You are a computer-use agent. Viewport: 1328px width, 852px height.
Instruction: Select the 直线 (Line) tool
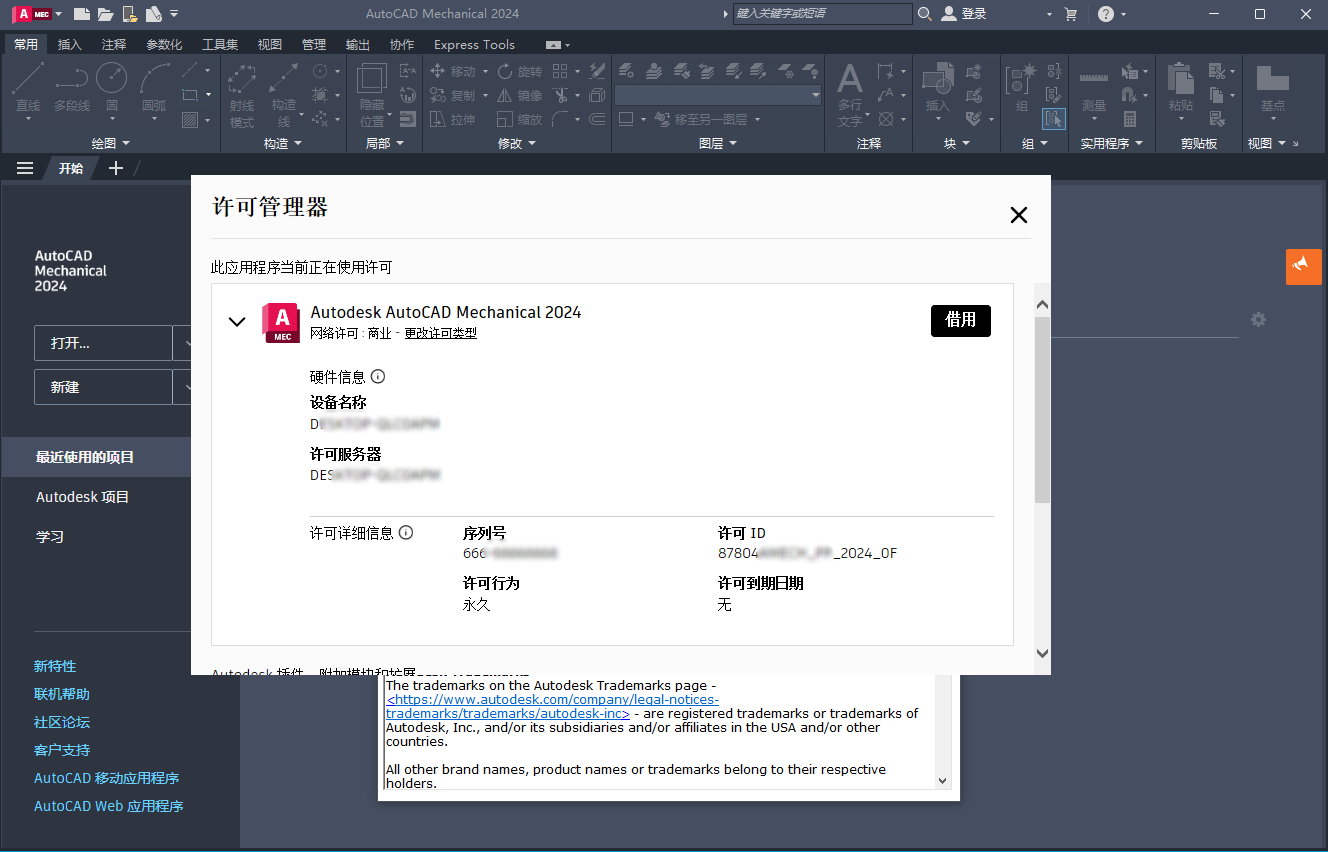pos(27,88)
